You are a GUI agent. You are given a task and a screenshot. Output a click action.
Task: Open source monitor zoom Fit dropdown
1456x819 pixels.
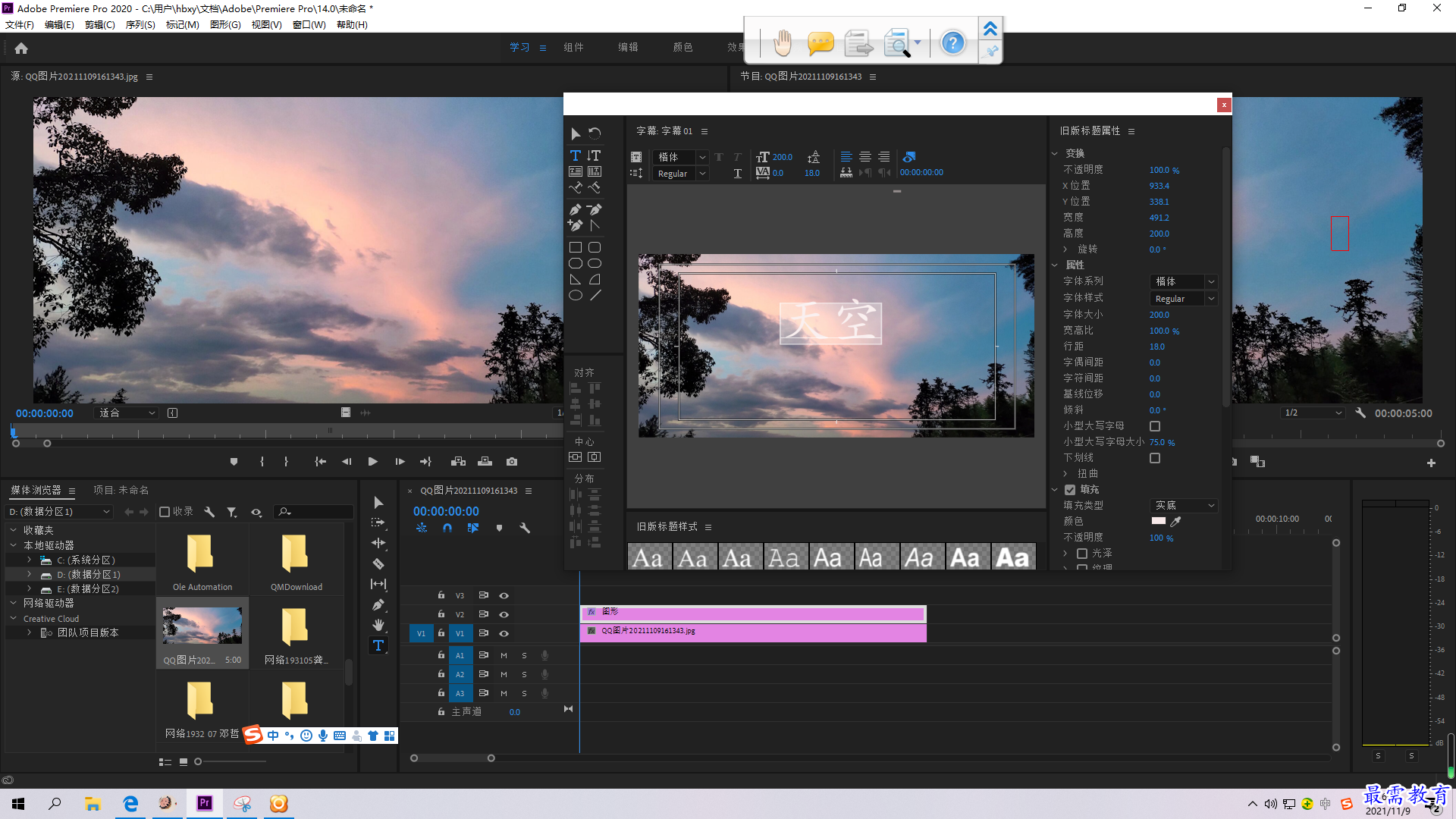coord(127,413)
